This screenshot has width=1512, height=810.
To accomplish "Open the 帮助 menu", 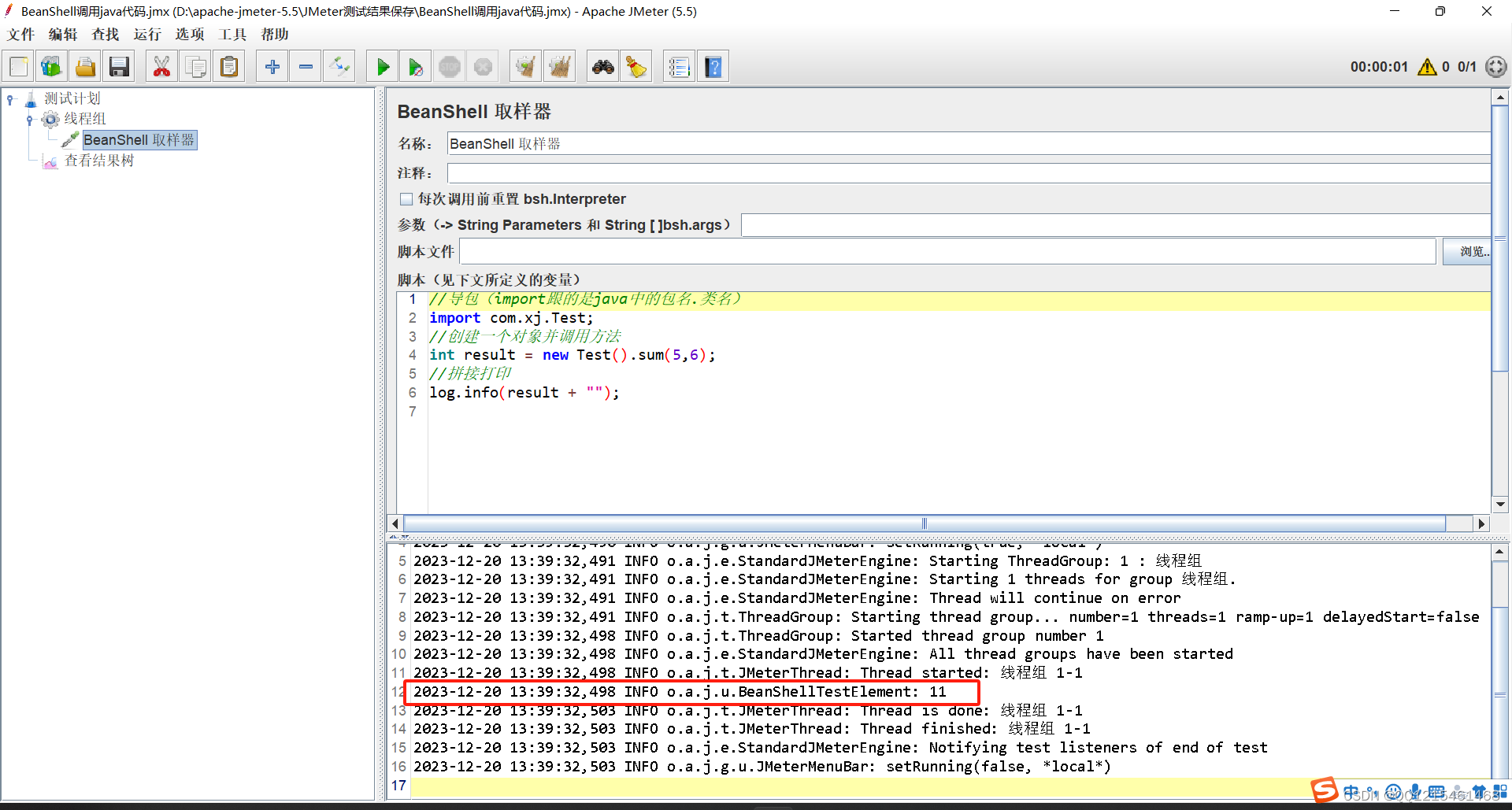I will pos(275,35).
